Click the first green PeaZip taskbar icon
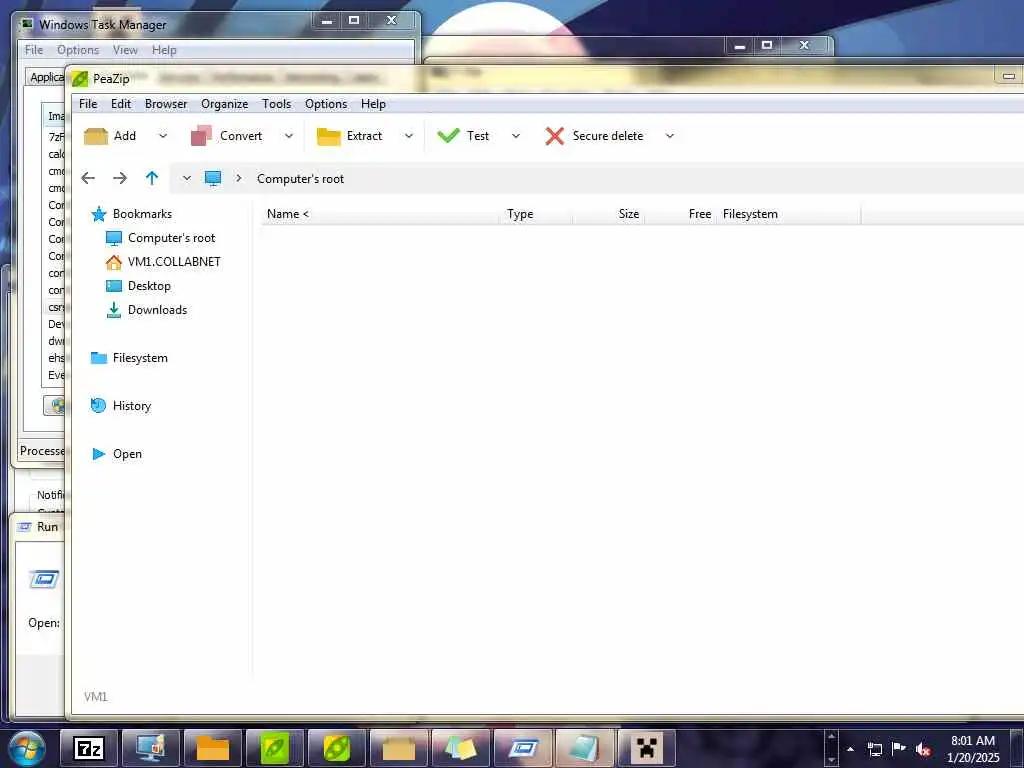Image resolution: width=1024 pixels, height=768 pixels. tap(275, 748)
